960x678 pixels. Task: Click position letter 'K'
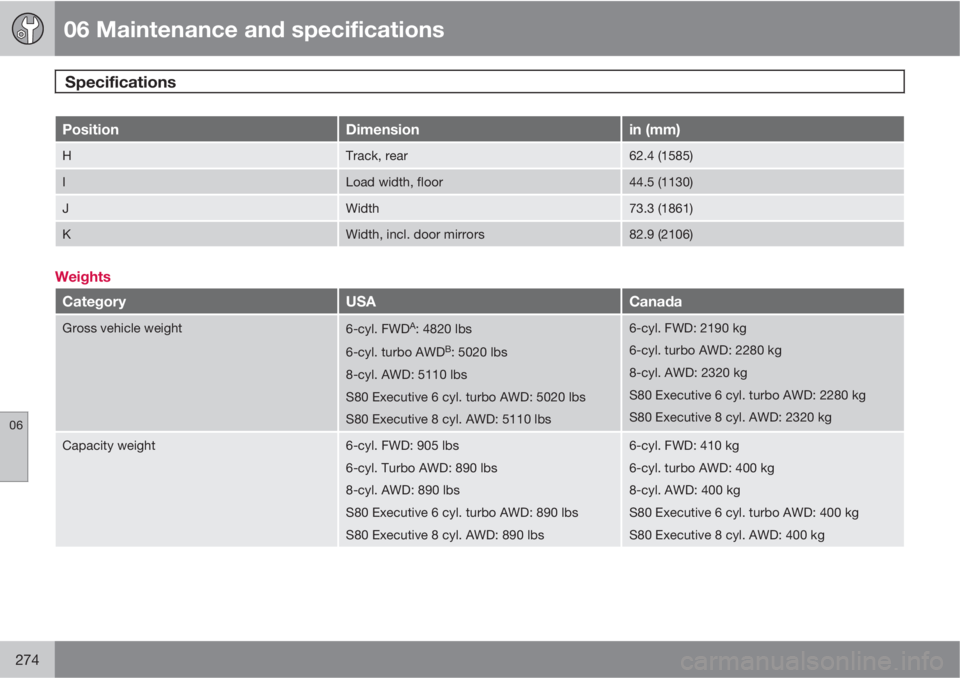67,235
